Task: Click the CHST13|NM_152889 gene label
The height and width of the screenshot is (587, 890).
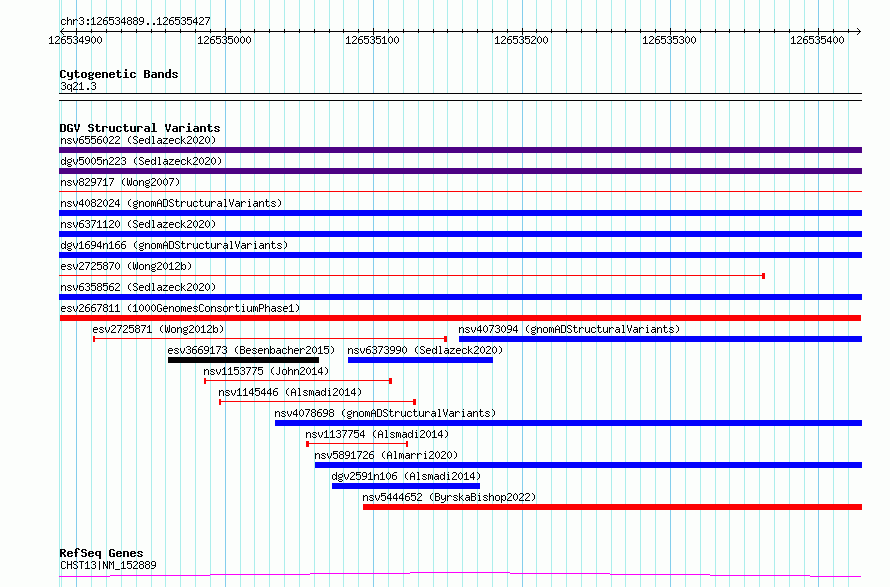Action: (108, 565)
